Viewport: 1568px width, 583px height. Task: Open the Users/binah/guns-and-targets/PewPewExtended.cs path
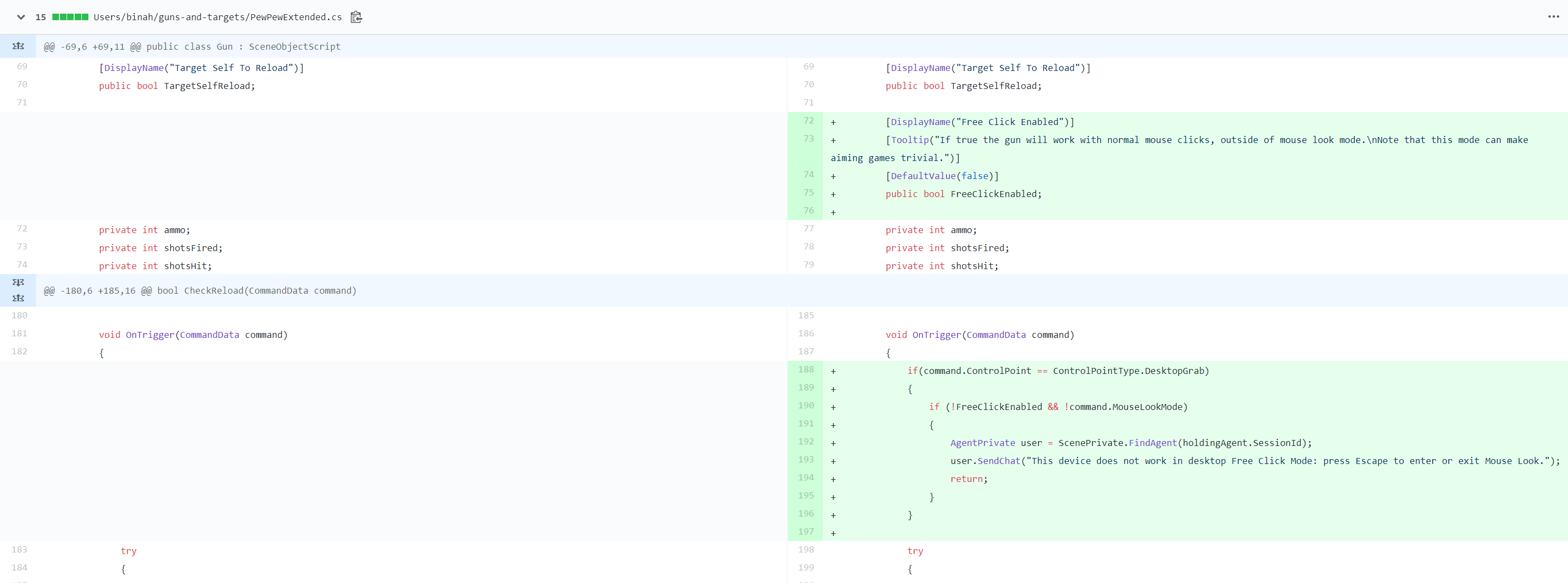click(218, 17)
